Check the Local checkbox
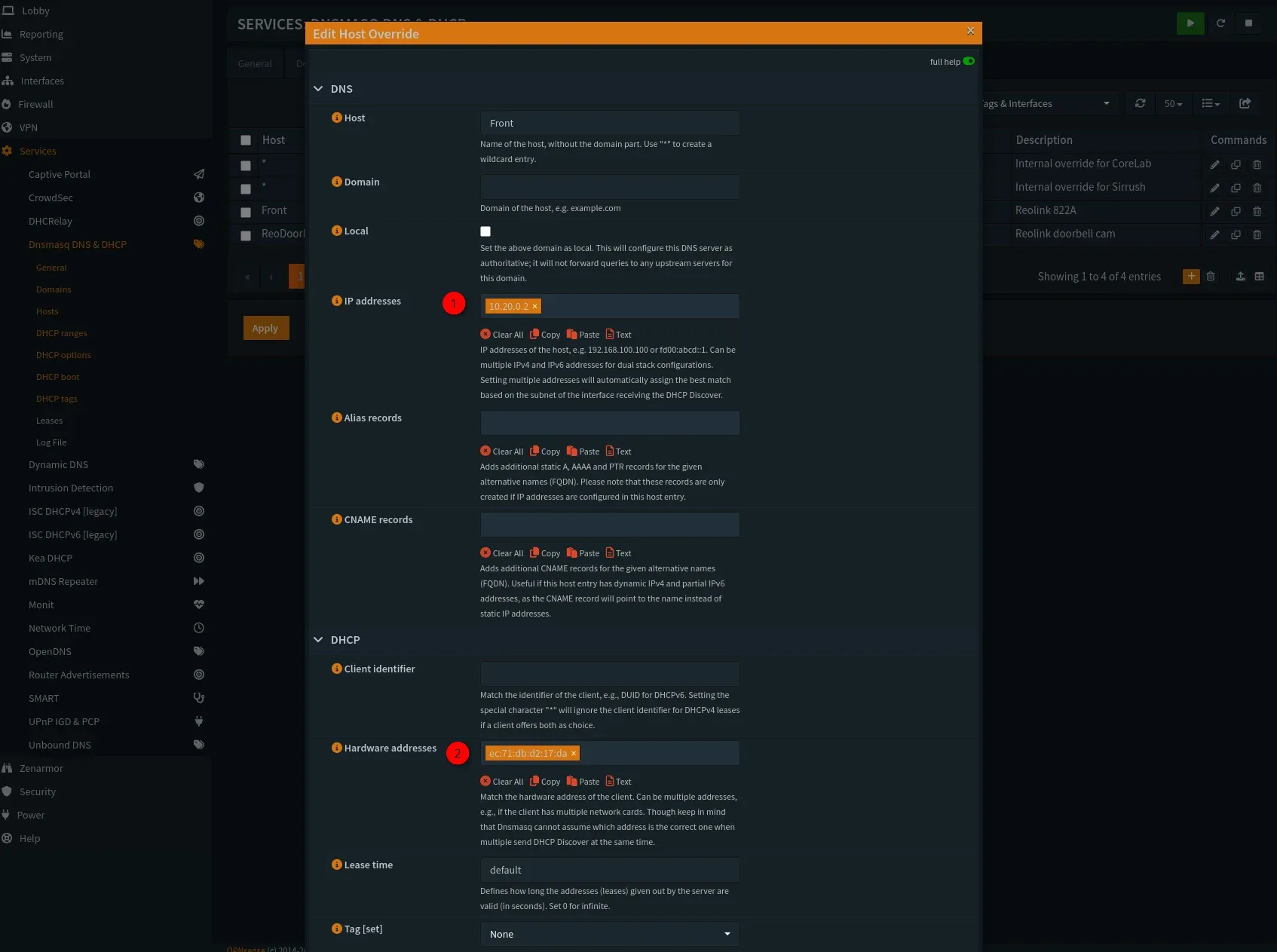The width and height of the screenshot is (1277, 952). [485, 231]
